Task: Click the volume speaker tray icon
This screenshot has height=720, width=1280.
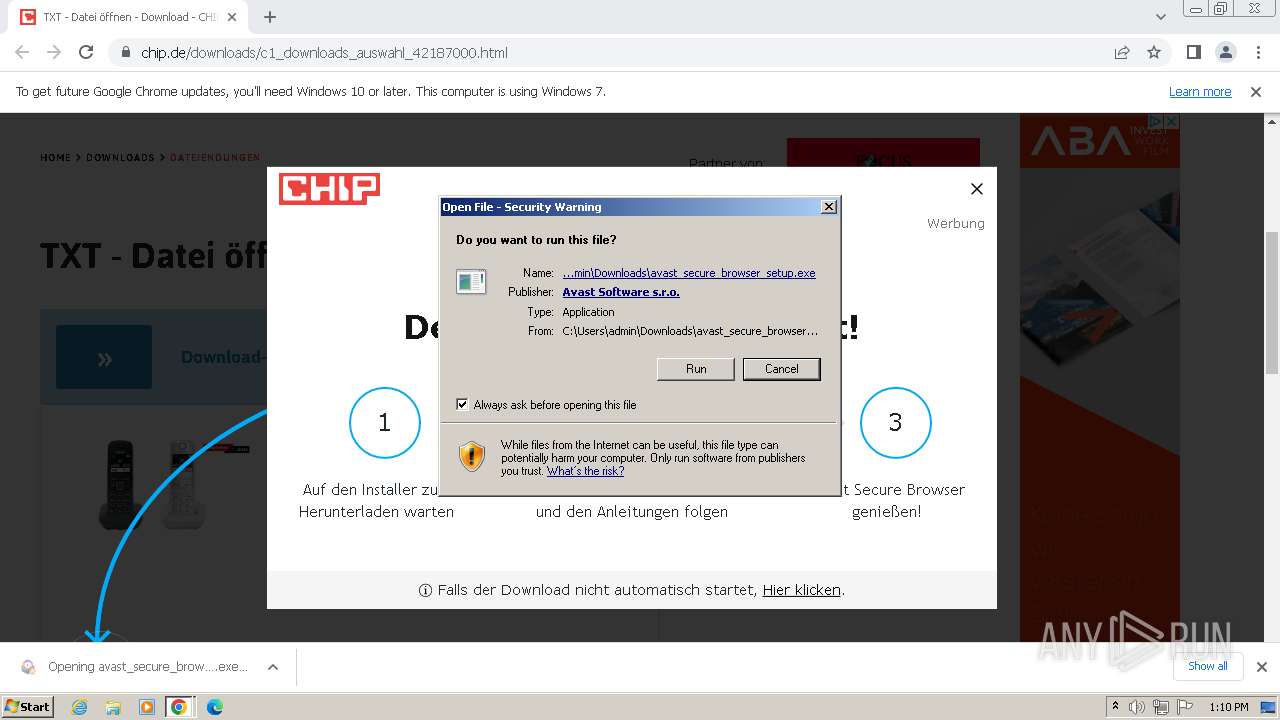Action: (1137, 707)
